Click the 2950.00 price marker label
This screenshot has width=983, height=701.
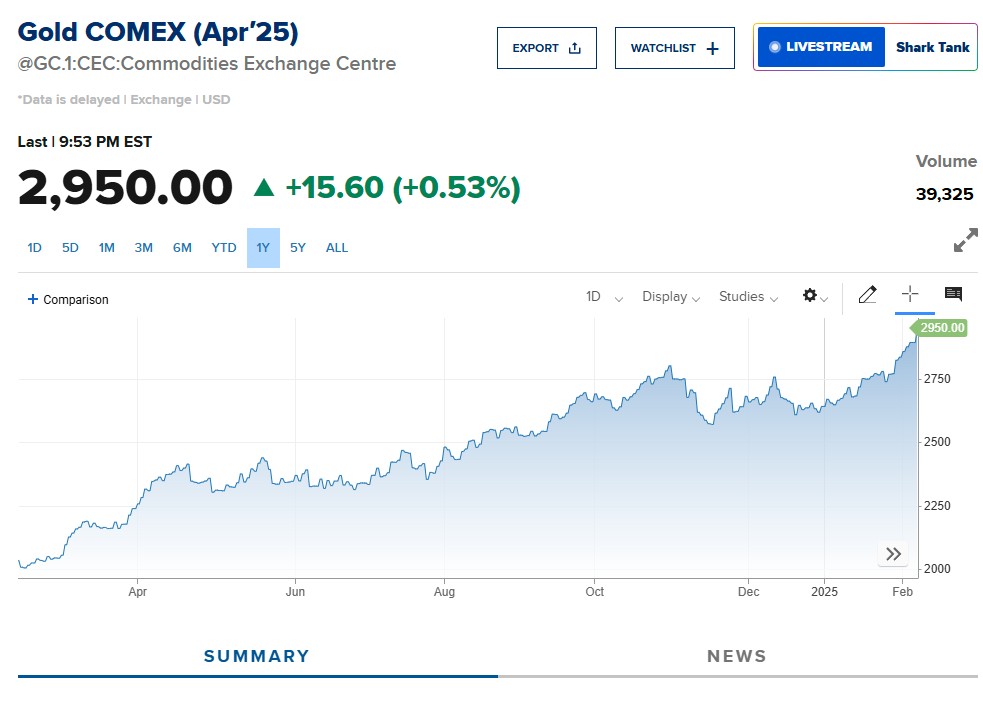[941, 328]
